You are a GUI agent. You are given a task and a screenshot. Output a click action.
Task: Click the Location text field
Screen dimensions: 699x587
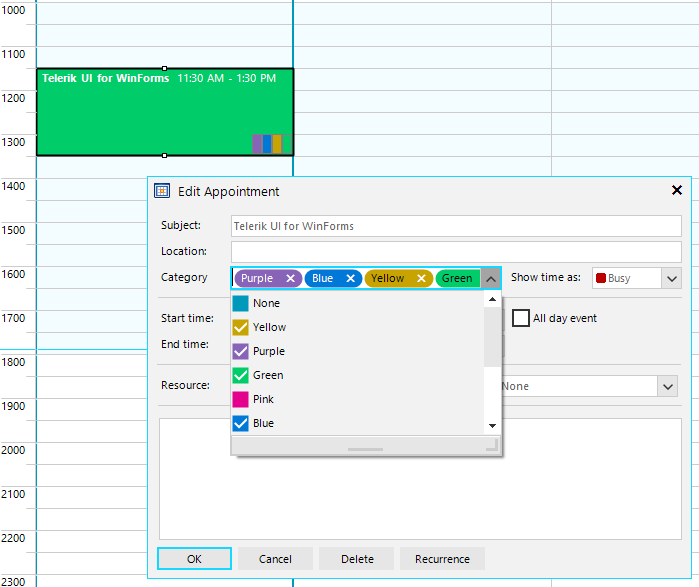(x=456, y=252)
